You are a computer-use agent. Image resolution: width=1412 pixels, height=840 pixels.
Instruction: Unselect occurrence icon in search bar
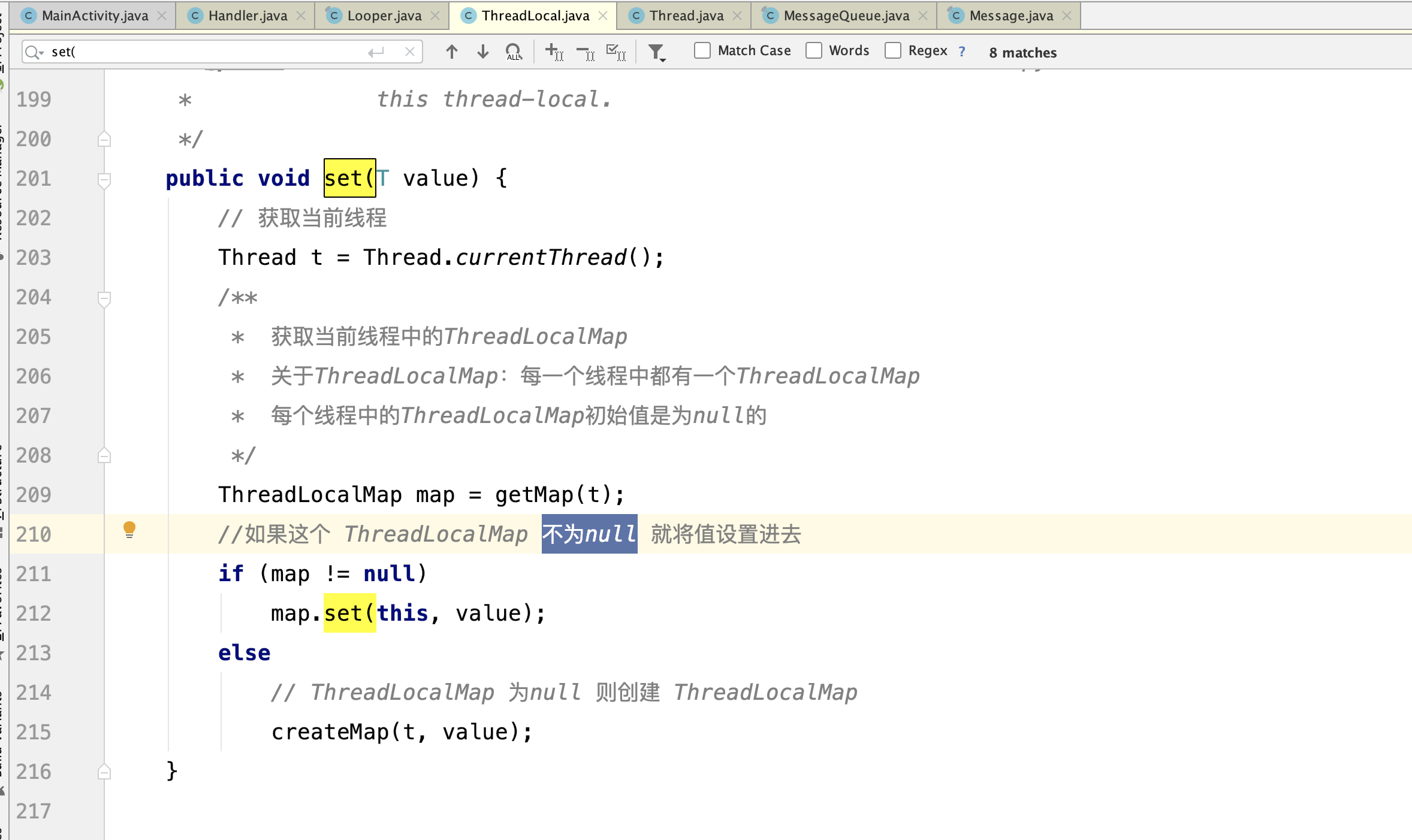[x=585, y=53]
